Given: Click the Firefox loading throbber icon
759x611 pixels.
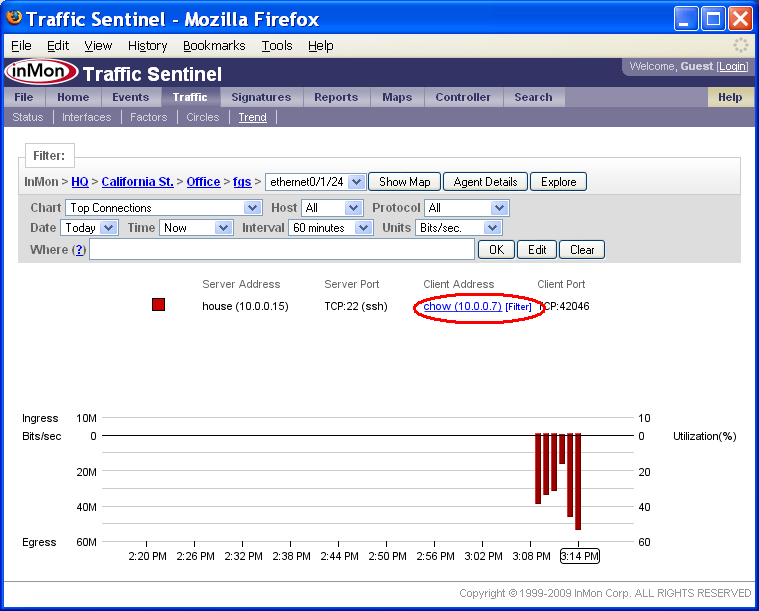Looking at the screenshot, I should tap(740, 45).
